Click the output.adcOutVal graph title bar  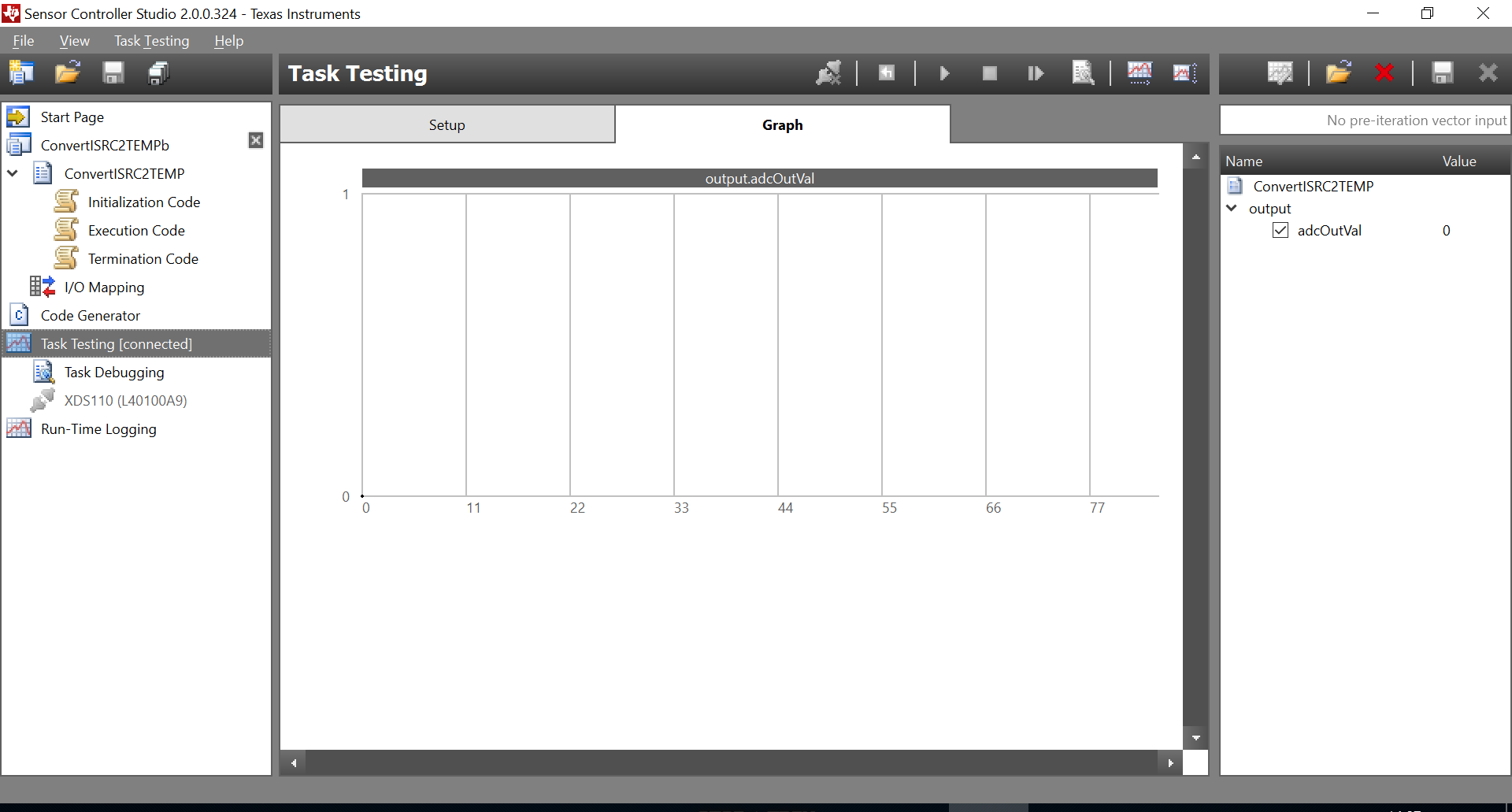point(760,179)
